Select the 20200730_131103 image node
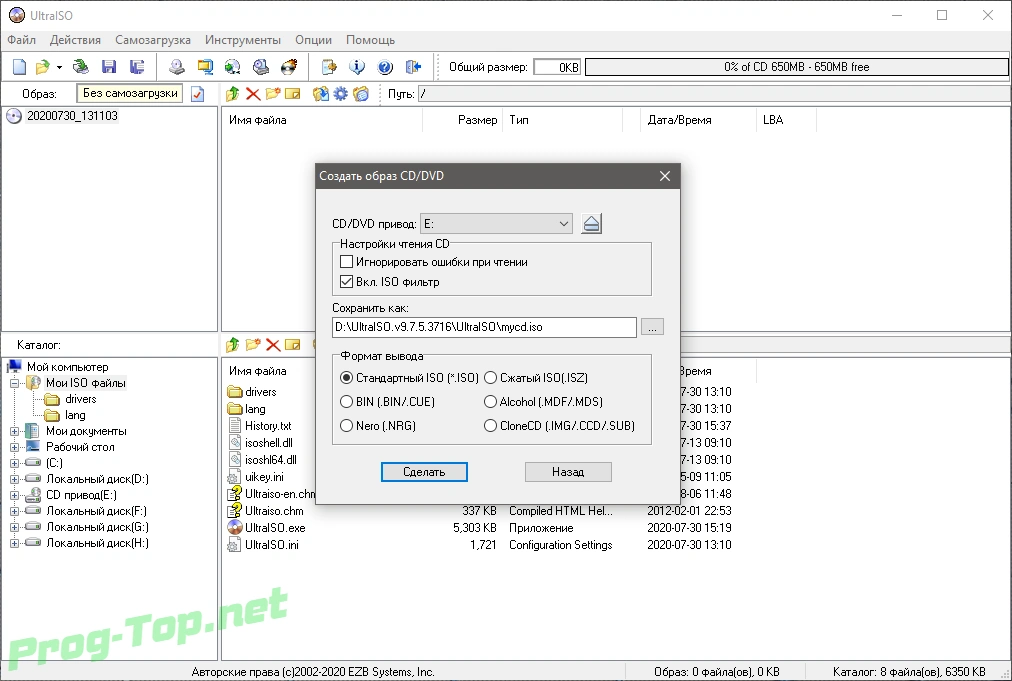1012x681 pixels. click(72, 116)
